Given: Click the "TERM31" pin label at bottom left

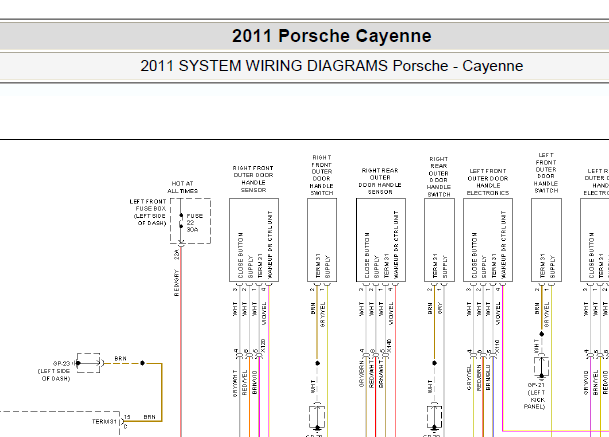Looking at the screenshot, I should click(x=104, y=421).
